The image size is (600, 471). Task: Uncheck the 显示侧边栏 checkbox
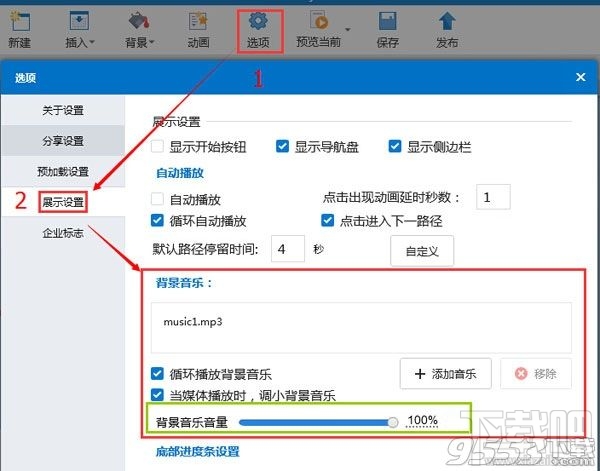[395, 146]
